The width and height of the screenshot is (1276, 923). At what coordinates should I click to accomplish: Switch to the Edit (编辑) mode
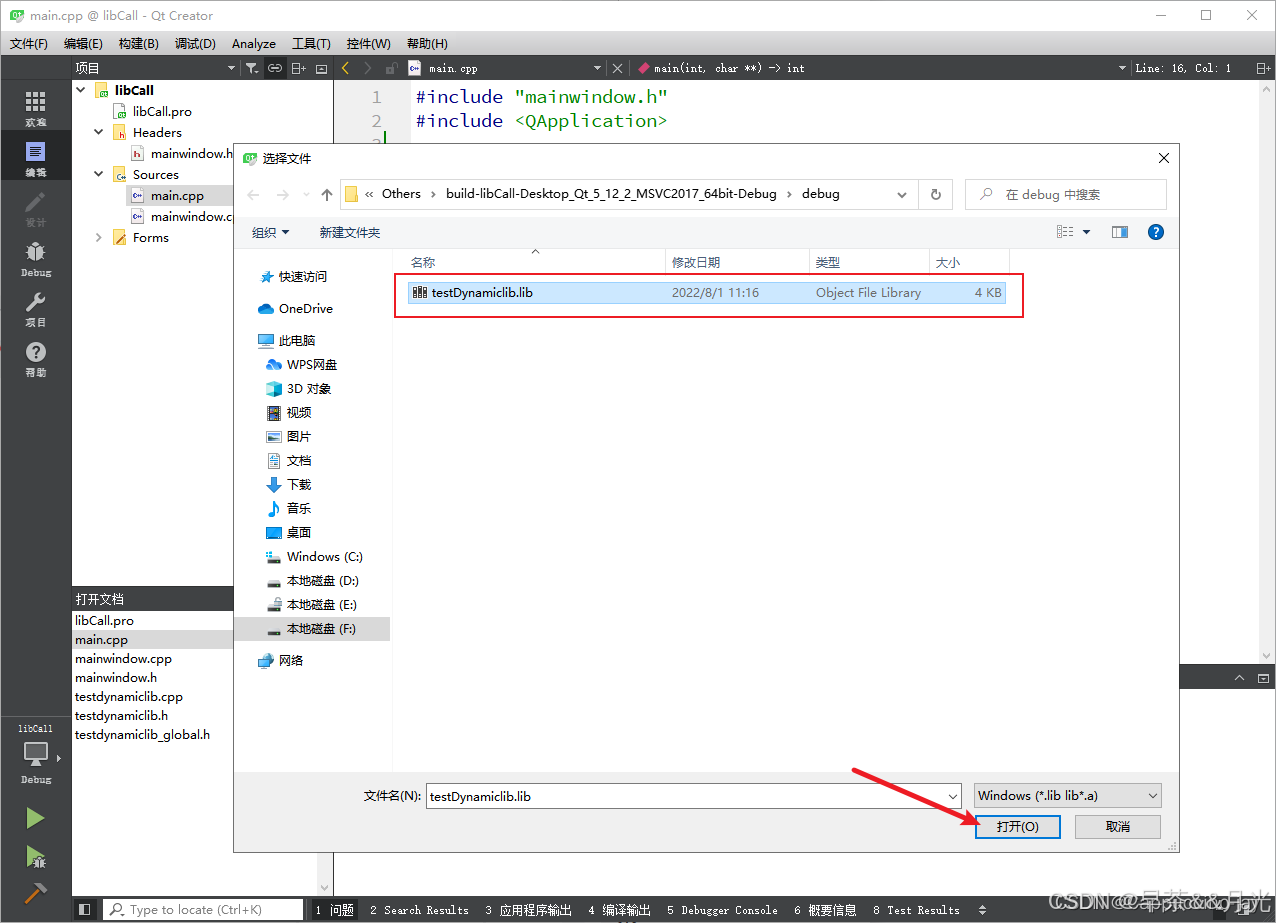tap(35, 158)
